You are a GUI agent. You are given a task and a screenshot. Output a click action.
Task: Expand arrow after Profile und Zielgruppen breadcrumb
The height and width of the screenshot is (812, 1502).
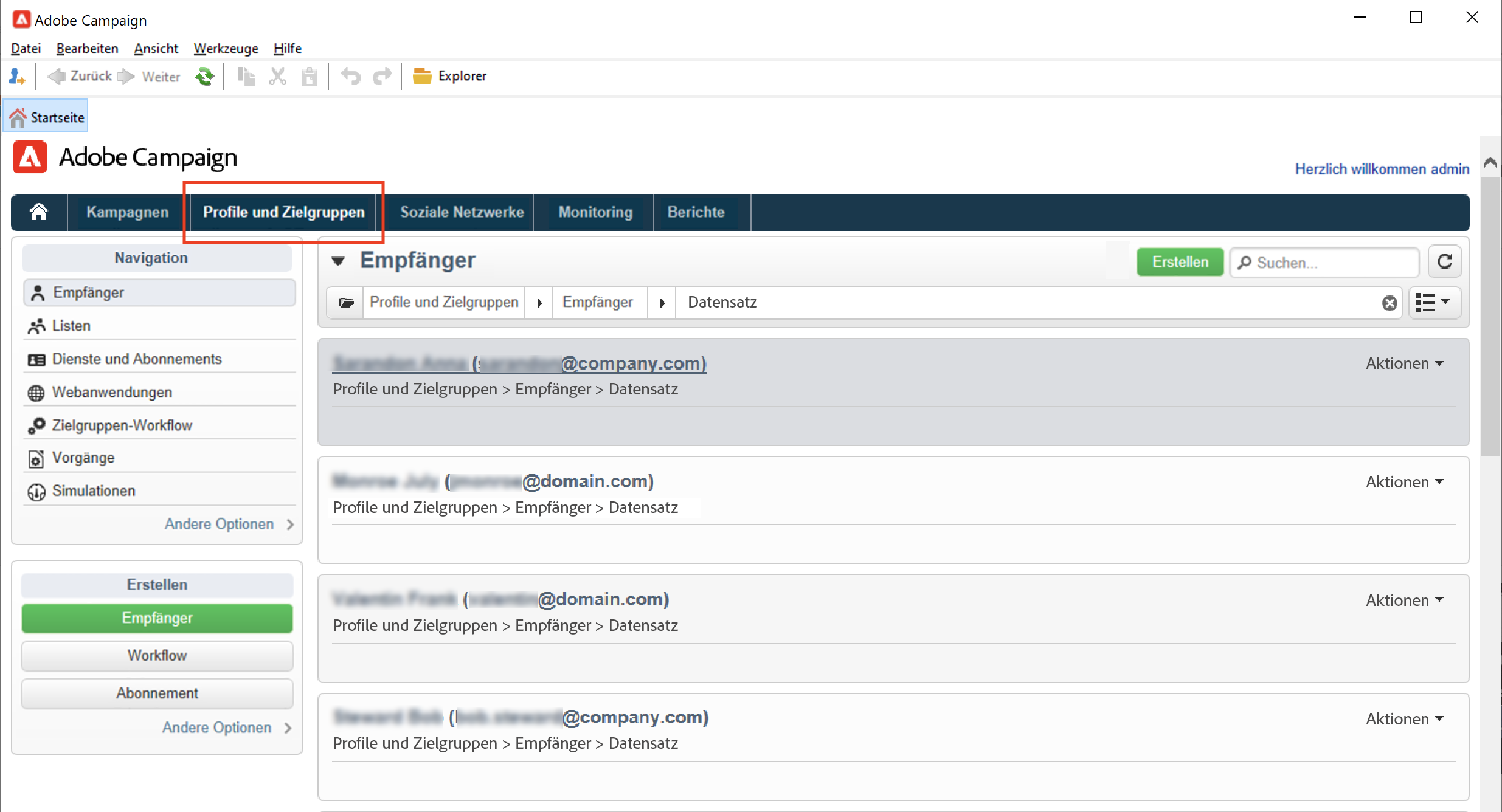[x=539, y=303]
